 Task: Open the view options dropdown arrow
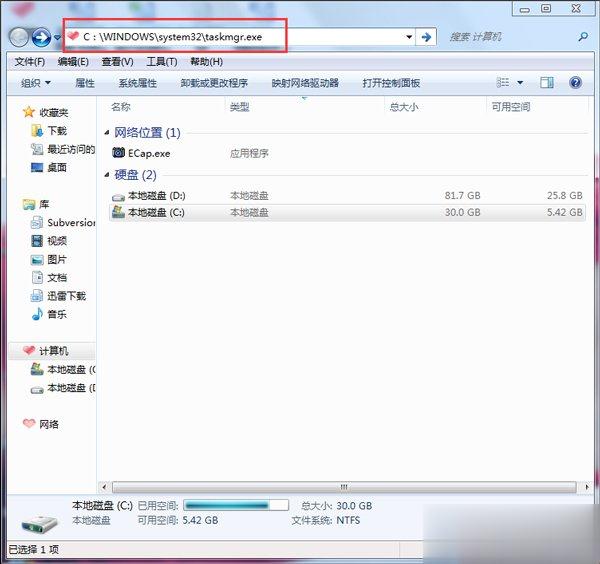tap(520, 83)
